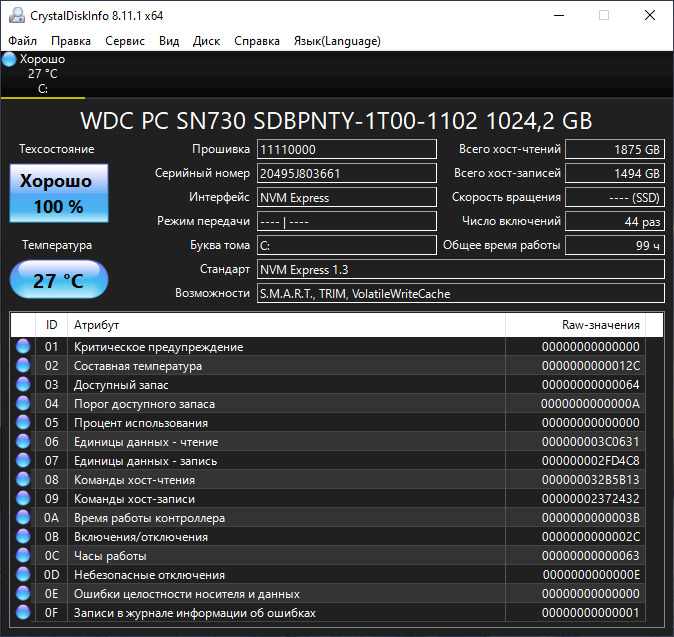Click status orb for Составная температура row

tap(23, 366)
